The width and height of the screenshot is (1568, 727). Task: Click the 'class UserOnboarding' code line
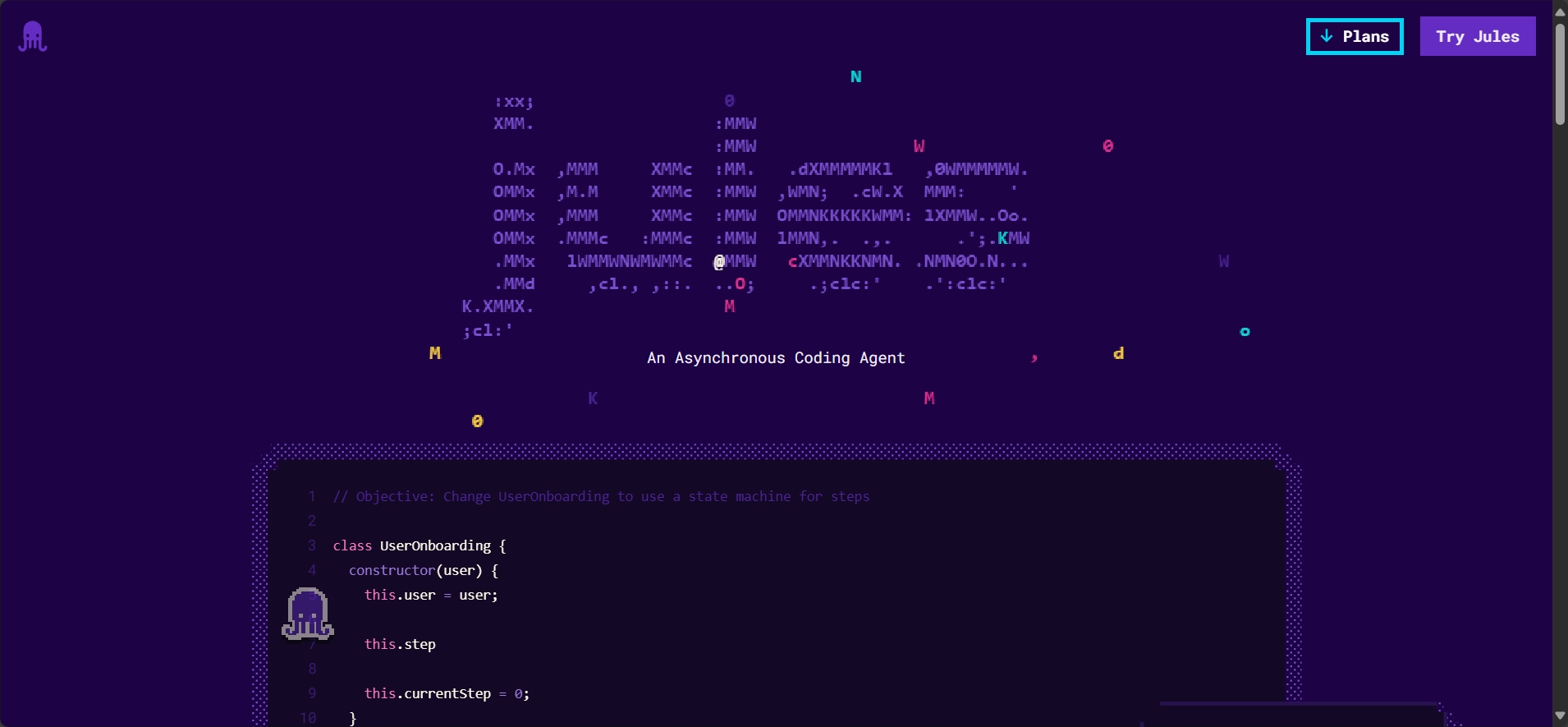tap(419, 545)
